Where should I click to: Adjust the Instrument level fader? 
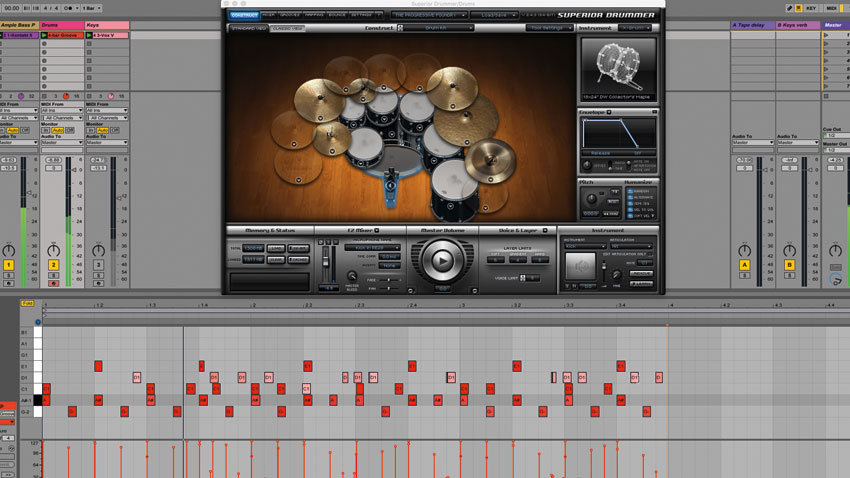tap(604, 268)
